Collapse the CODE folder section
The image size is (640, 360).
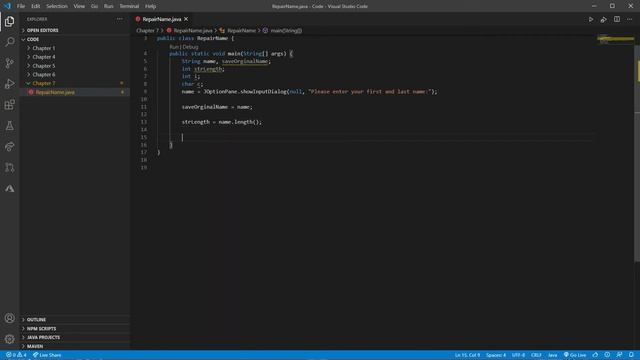[x=75, y=39]
